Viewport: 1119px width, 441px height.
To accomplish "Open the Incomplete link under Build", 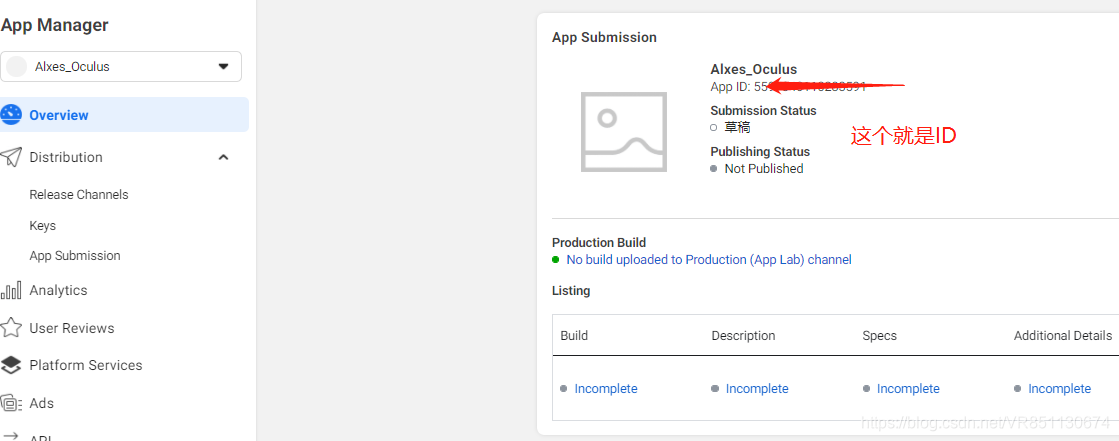I will tap(606, 389).
